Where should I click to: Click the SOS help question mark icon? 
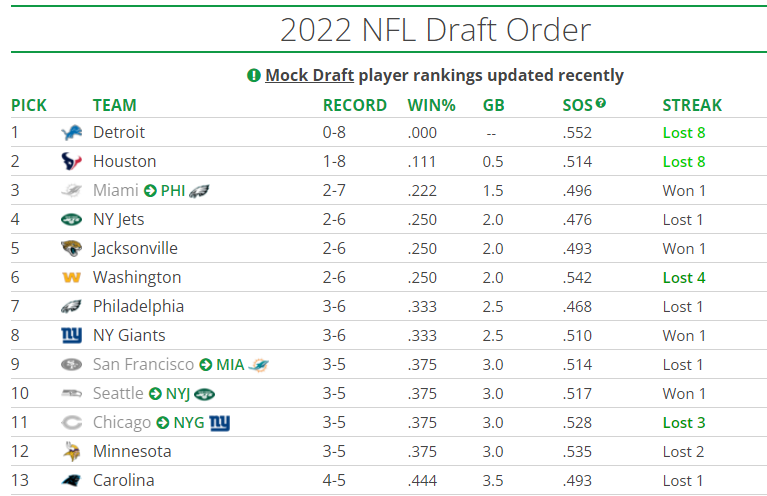[601, 103]
